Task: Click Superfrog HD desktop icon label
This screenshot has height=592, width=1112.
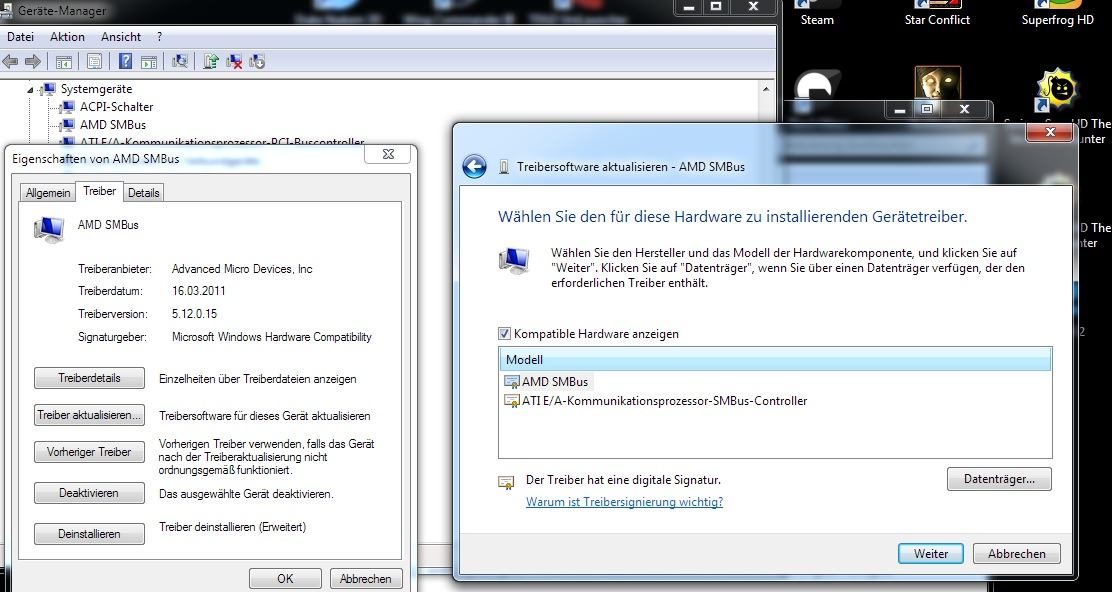Action: click(x=1058, y=20)
